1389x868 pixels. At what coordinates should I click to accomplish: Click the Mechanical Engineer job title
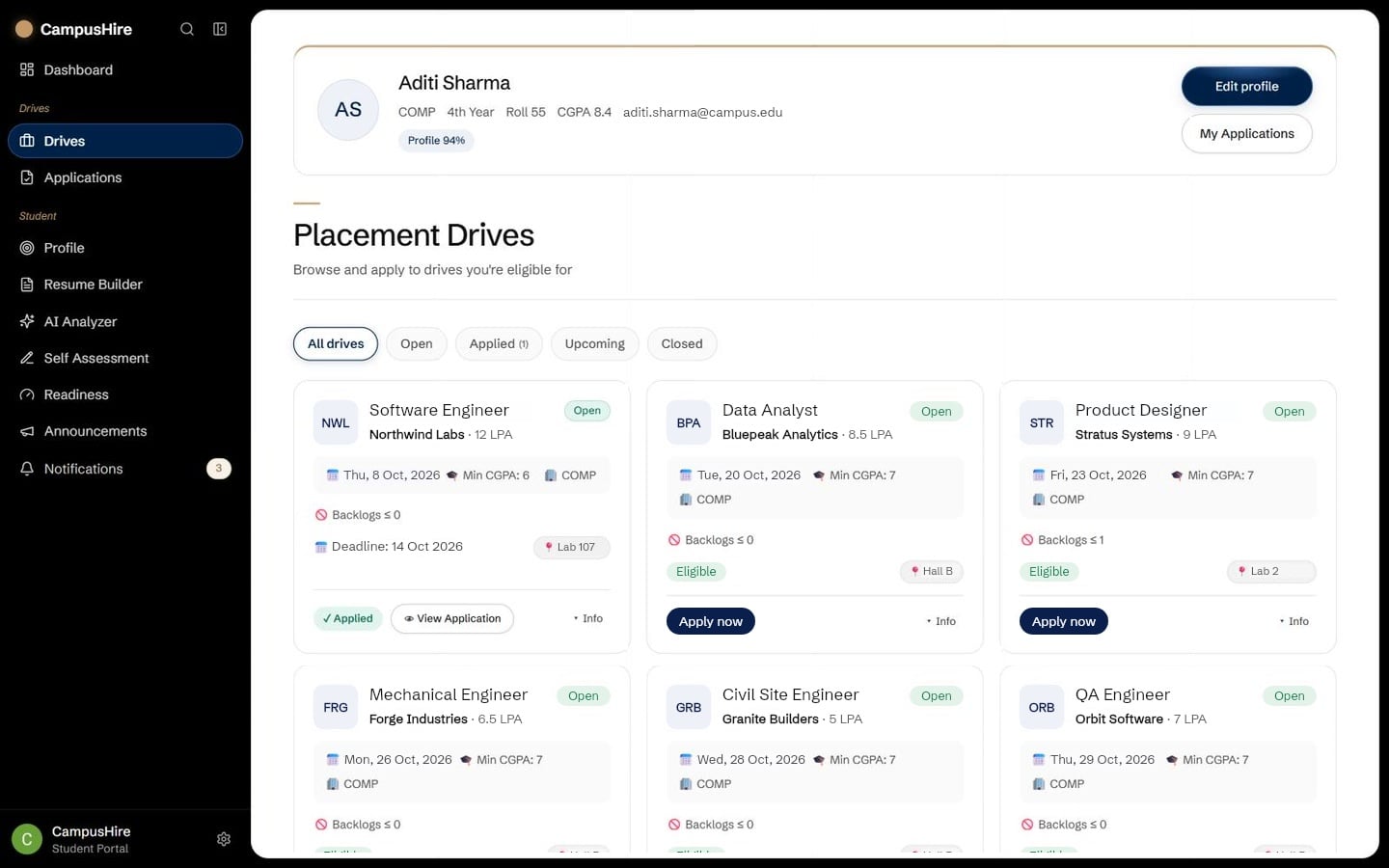point(449,694)
